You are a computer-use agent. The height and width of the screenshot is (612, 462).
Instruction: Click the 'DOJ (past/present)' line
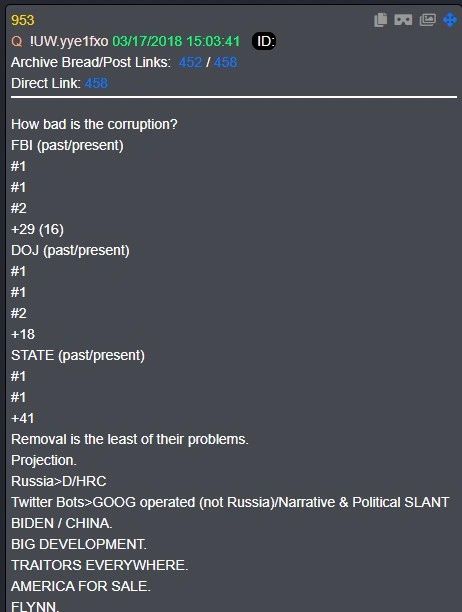click(70, 250)
